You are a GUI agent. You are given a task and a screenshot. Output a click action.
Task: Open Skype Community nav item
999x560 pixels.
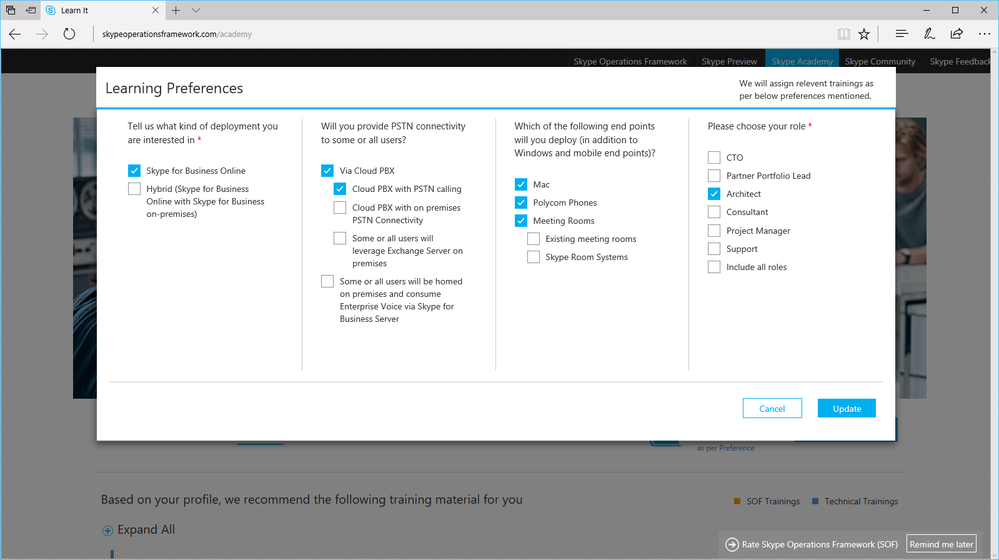880,61
